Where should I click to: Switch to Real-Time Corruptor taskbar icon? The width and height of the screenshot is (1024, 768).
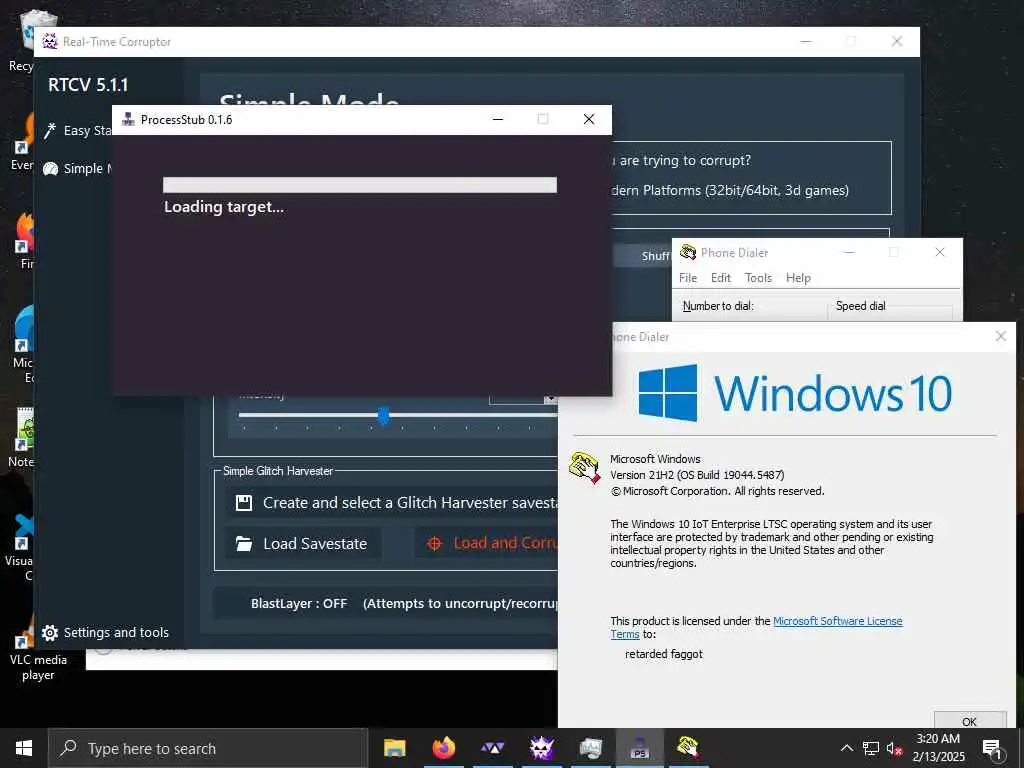541,748
